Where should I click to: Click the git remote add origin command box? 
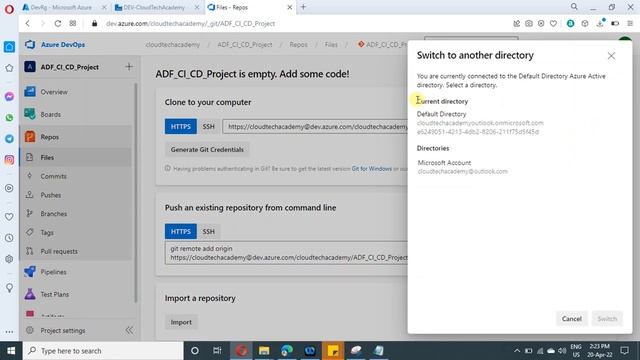[286, 253]
